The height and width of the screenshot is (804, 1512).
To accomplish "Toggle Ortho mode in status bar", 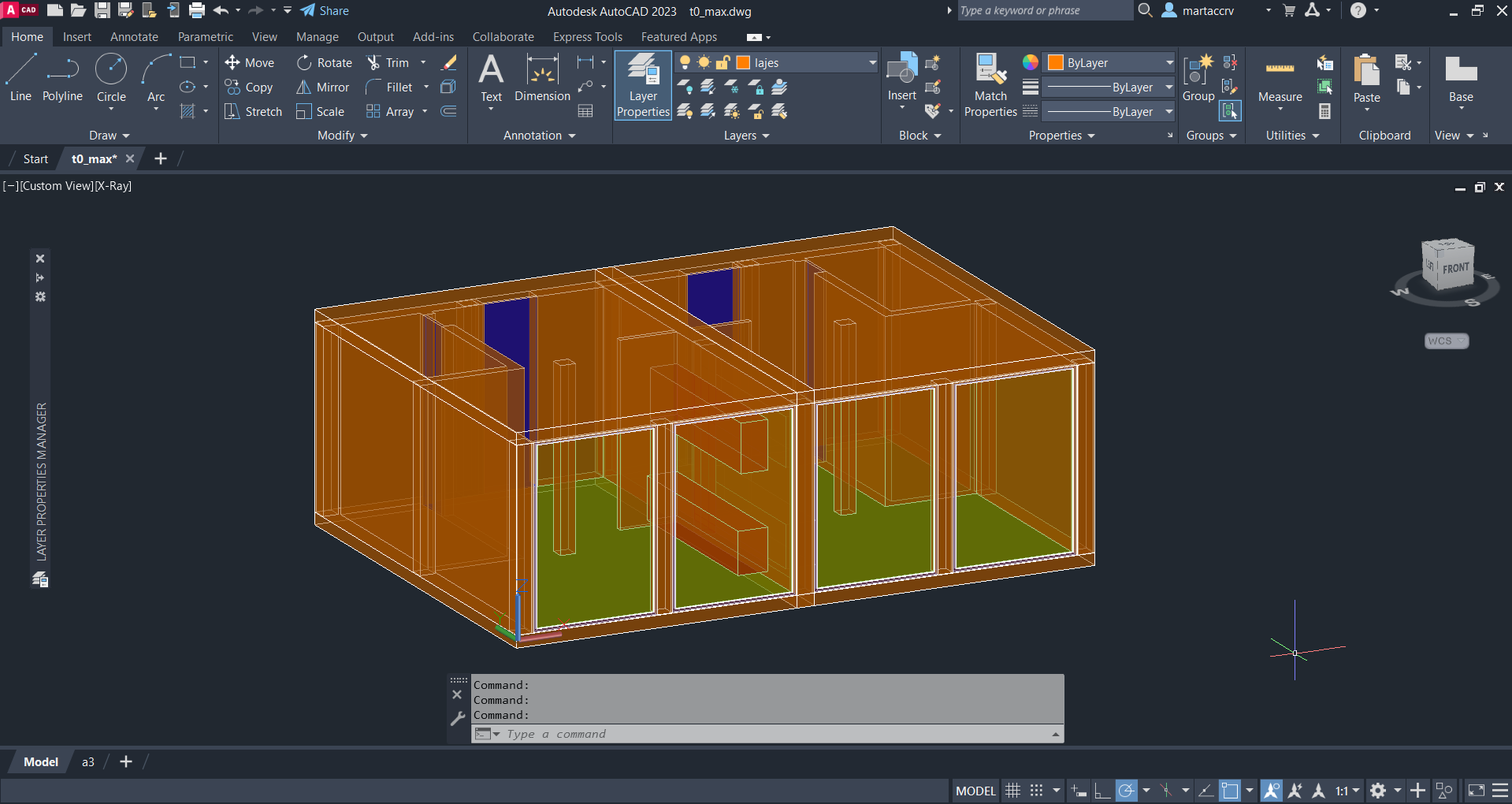I will (1102, 791).
